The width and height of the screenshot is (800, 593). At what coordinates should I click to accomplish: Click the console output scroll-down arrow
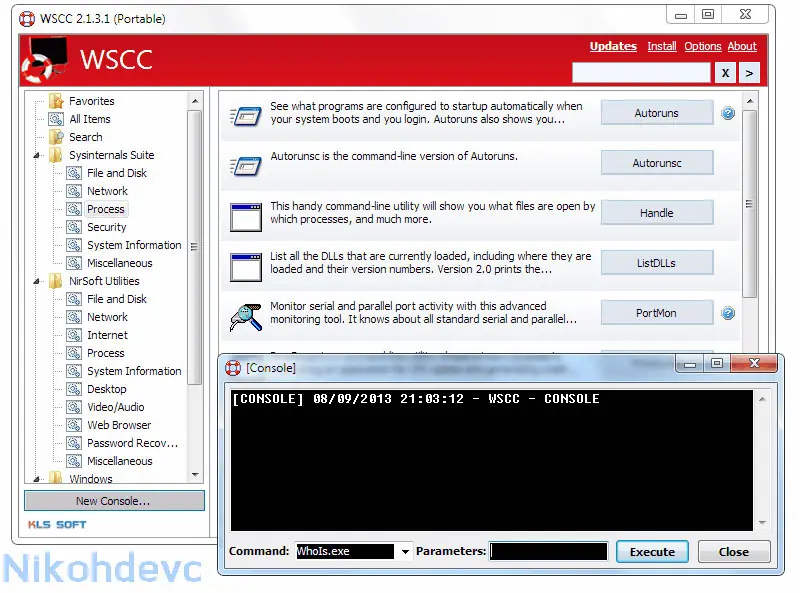(x=762, y=523)
